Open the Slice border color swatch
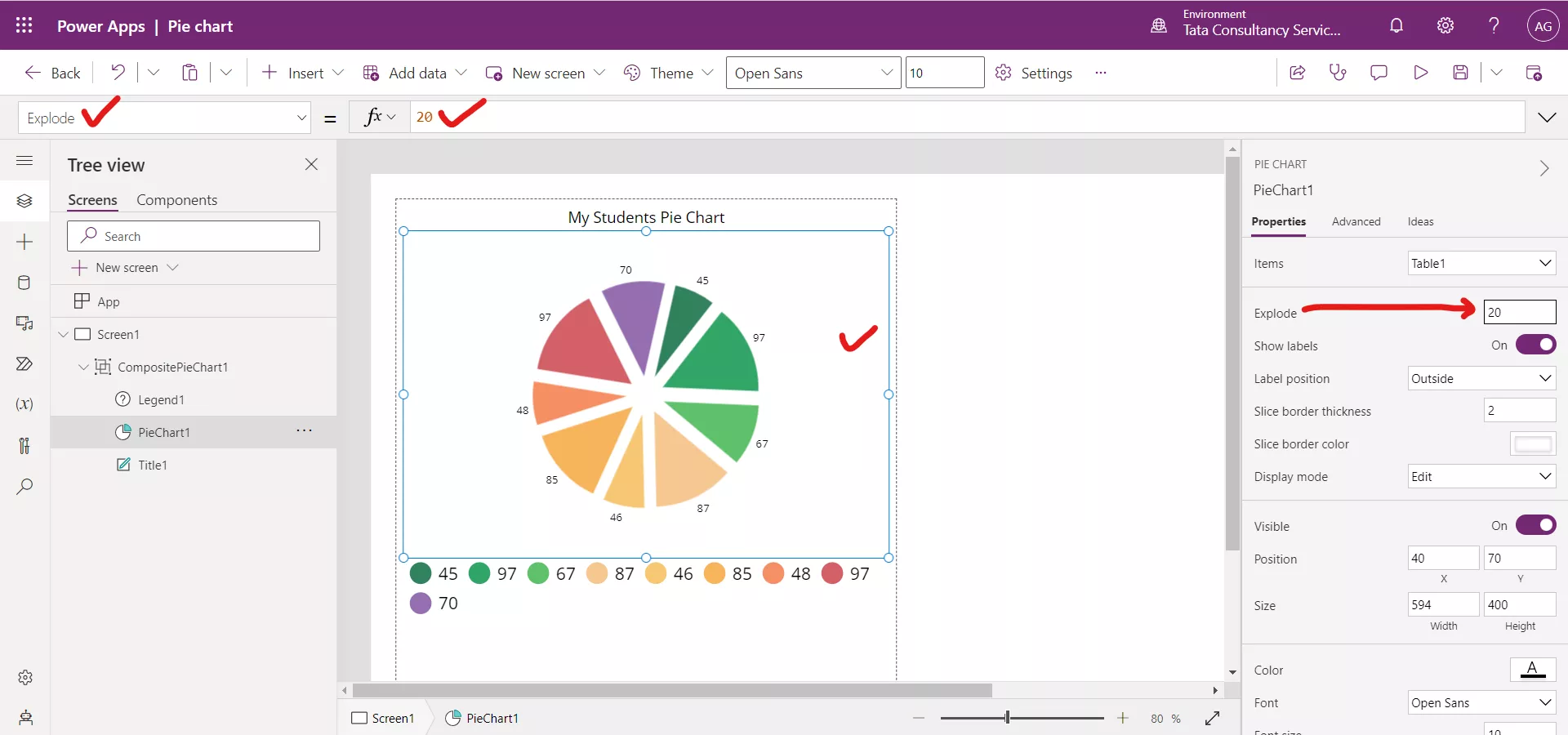The height and width of the screenshot is (735, 1568). [x=1533, y=443]
